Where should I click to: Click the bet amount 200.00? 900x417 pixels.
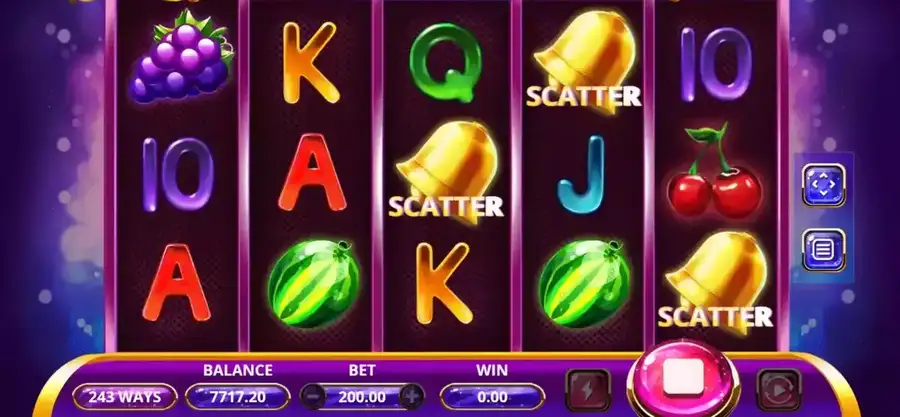(x=362, y=397)
